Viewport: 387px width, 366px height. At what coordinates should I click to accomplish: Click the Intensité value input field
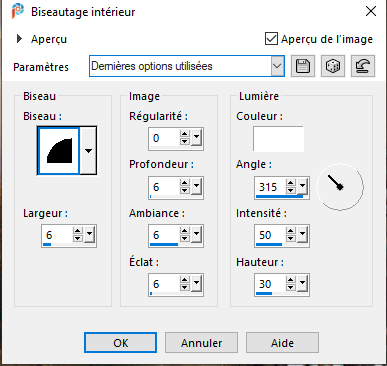pos(270,235)
